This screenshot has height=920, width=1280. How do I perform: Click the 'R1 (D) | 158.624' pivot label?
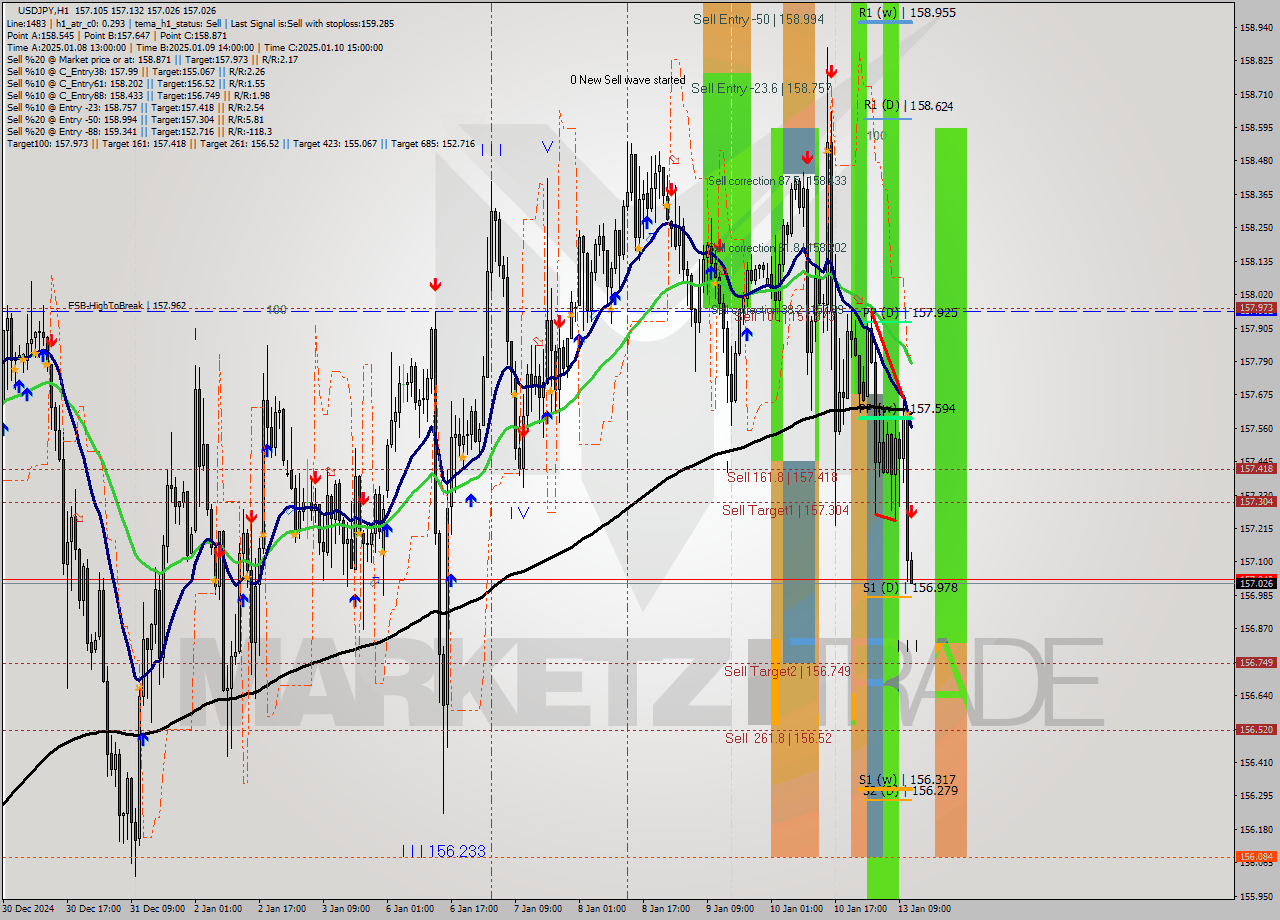pos(908,105)
